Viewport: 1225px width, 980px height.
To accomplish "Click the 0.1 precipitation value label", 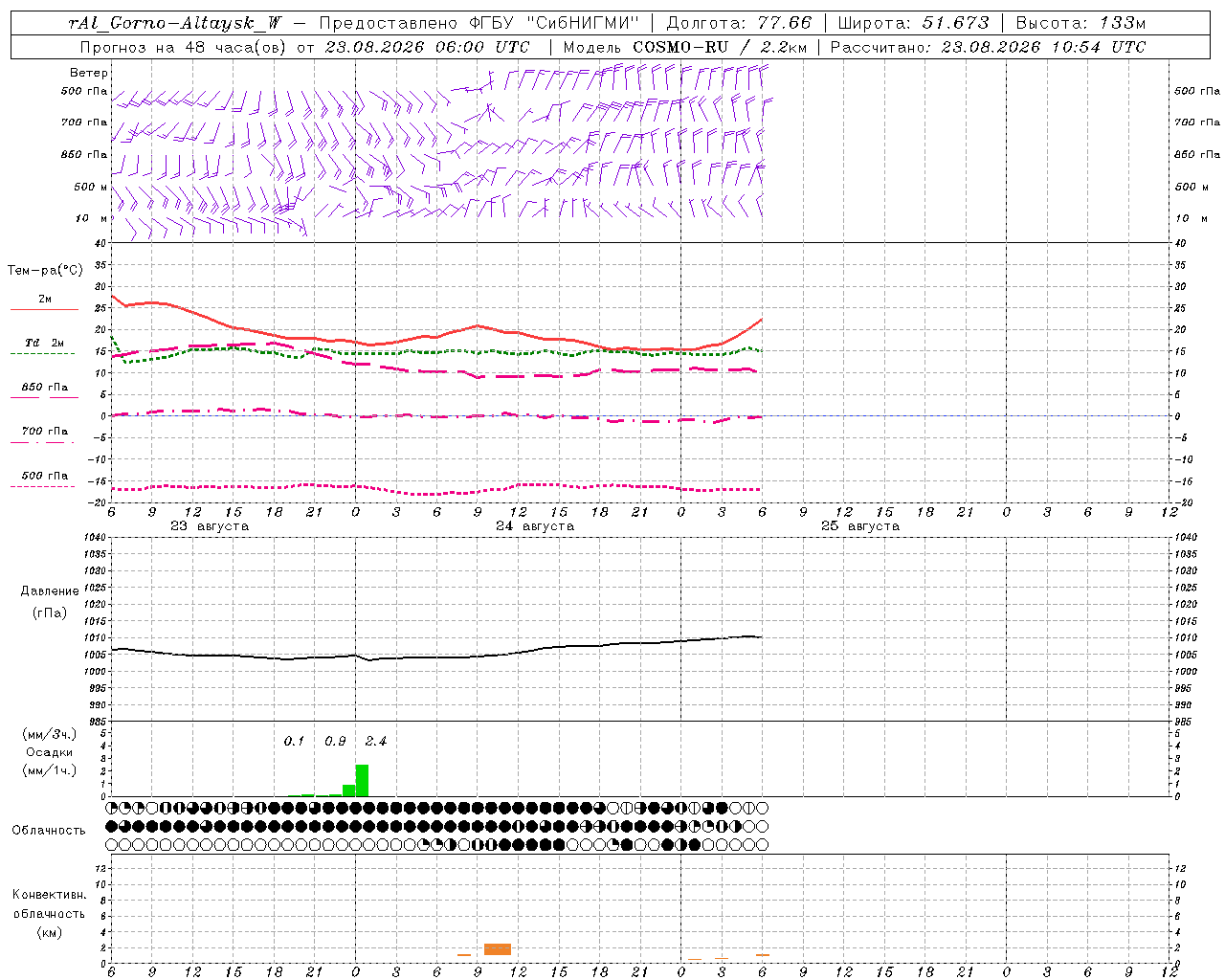I will pos(294,741).
